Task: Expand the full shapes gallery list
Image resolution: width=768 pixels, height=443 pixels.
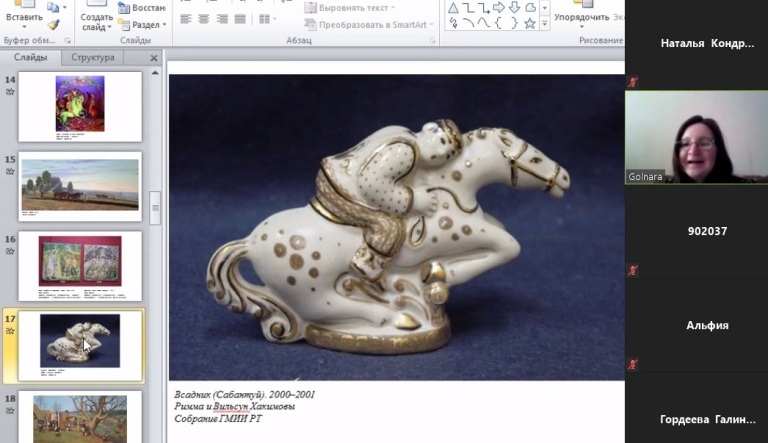Action: [x=545, y=24]
